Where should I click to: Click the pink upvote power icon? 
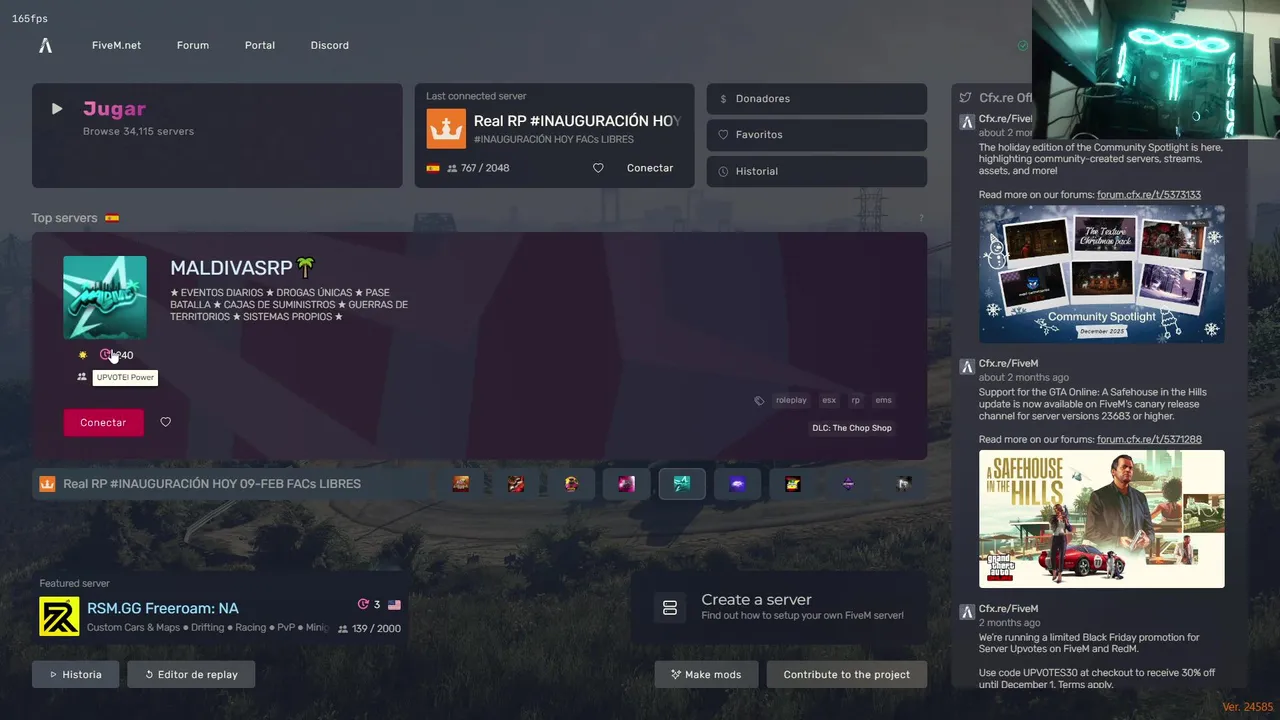click(x=106, y=355)
